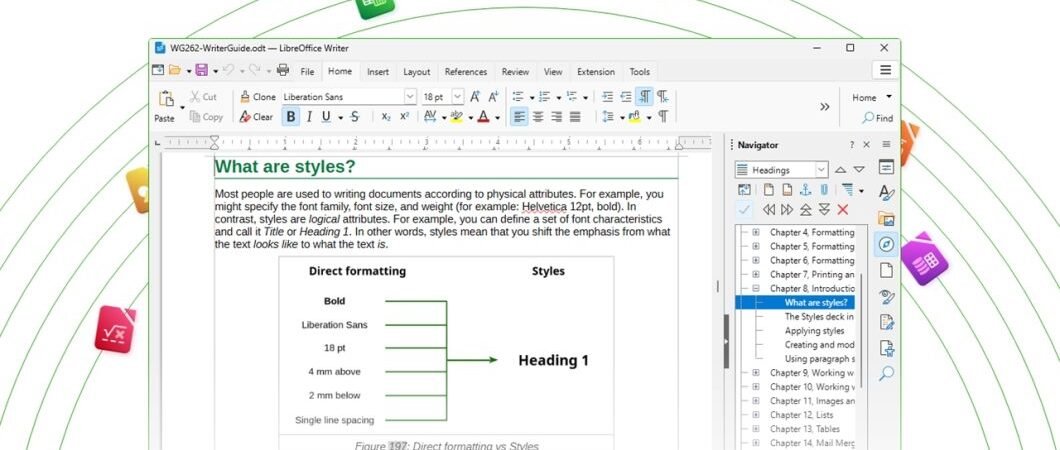Select 'The Styles deck in' Navigator entry
Image resolution: width=1060 pixels, height=450 pixels.
point(819,317)
